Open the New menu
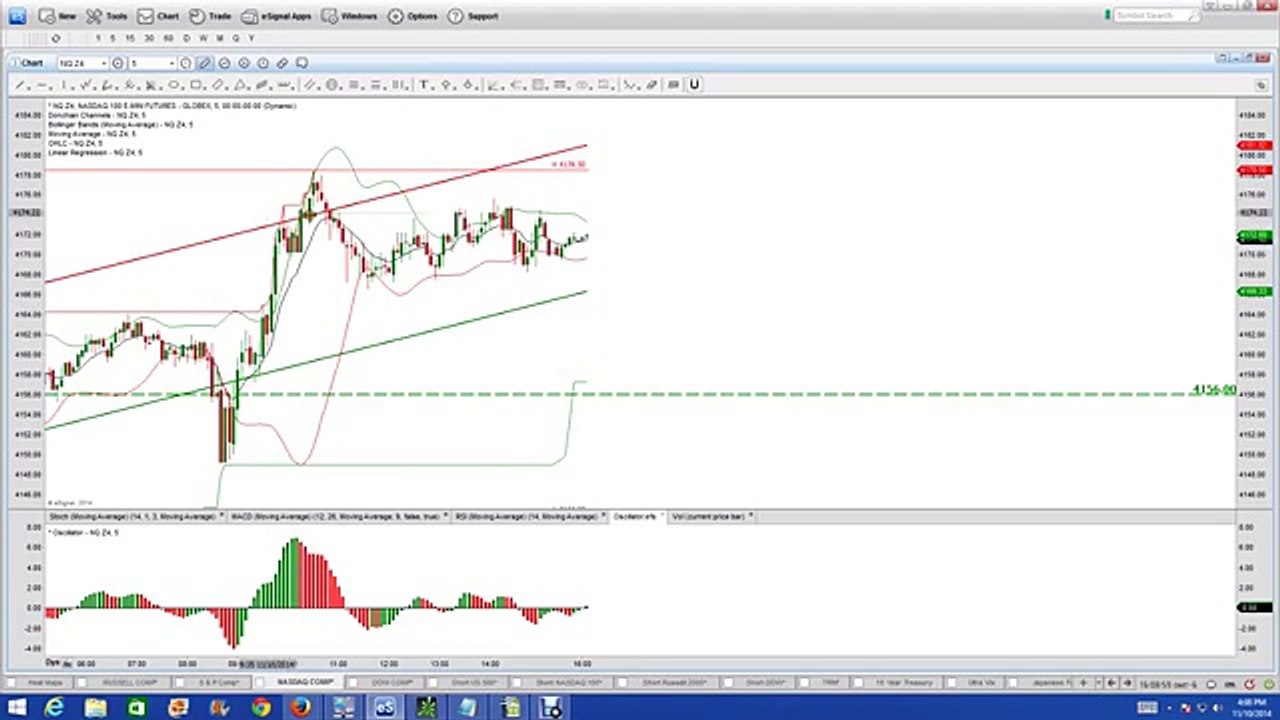Screen dimensions: 1280x720 coord(58,16)
